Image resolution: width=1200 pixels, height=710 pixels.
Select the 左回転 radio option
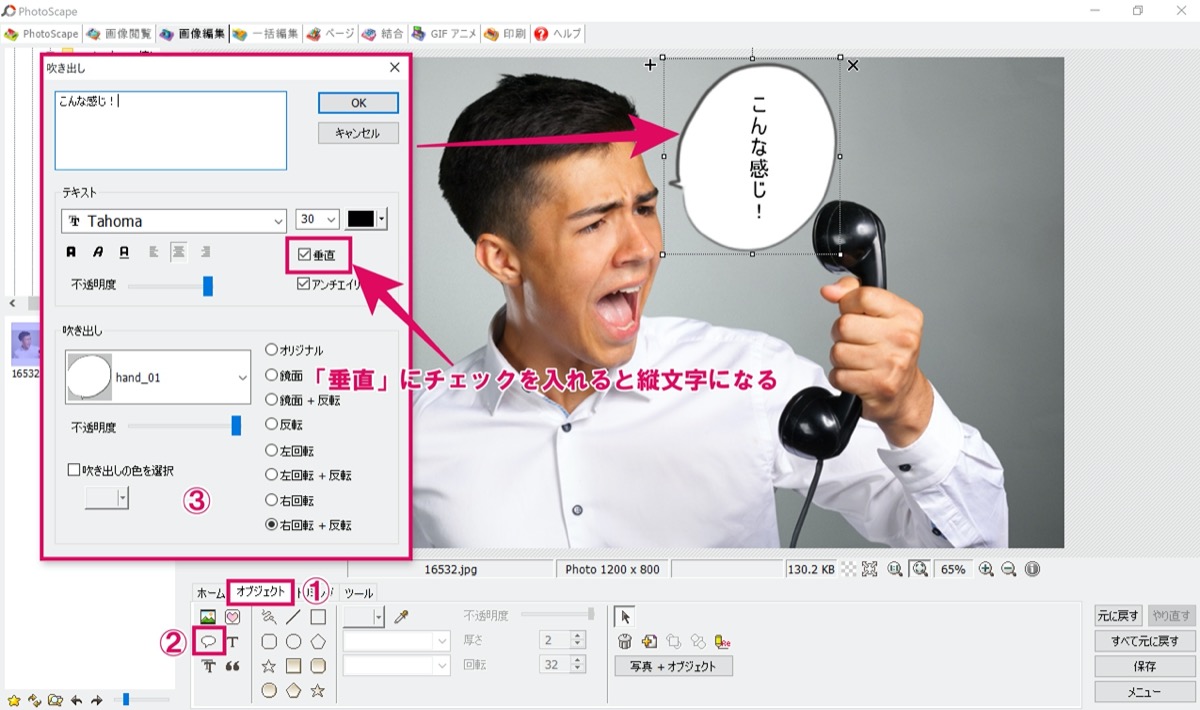pyautogui.click(x=271, y=450)
